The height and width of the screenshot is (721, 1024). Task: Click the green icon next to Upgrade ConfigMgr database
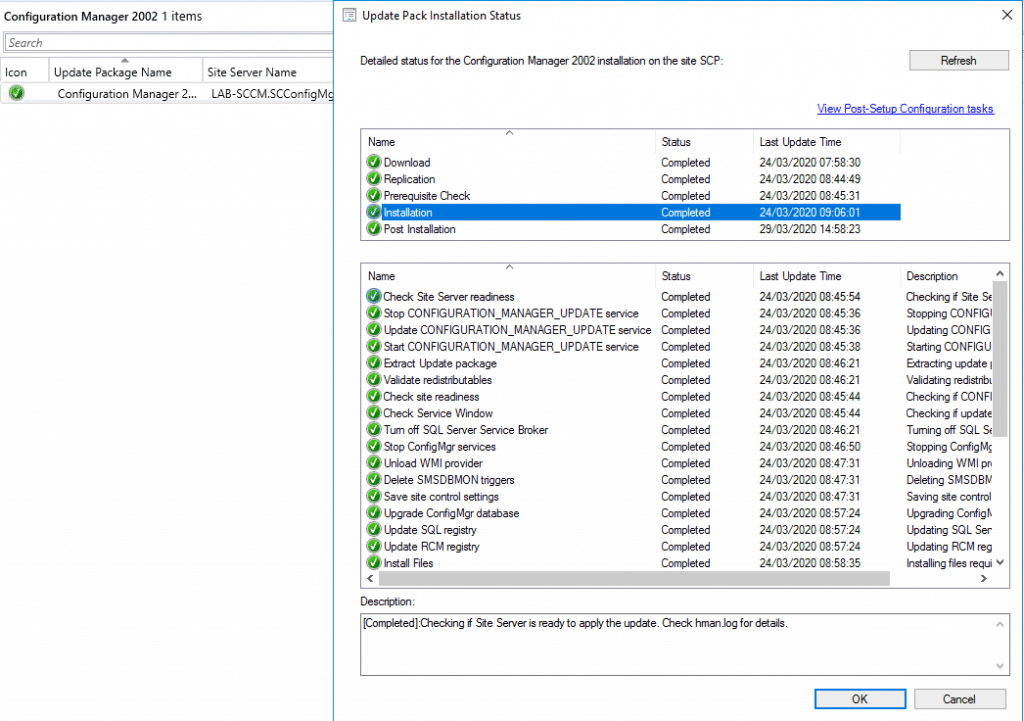[x=373, y=513]
